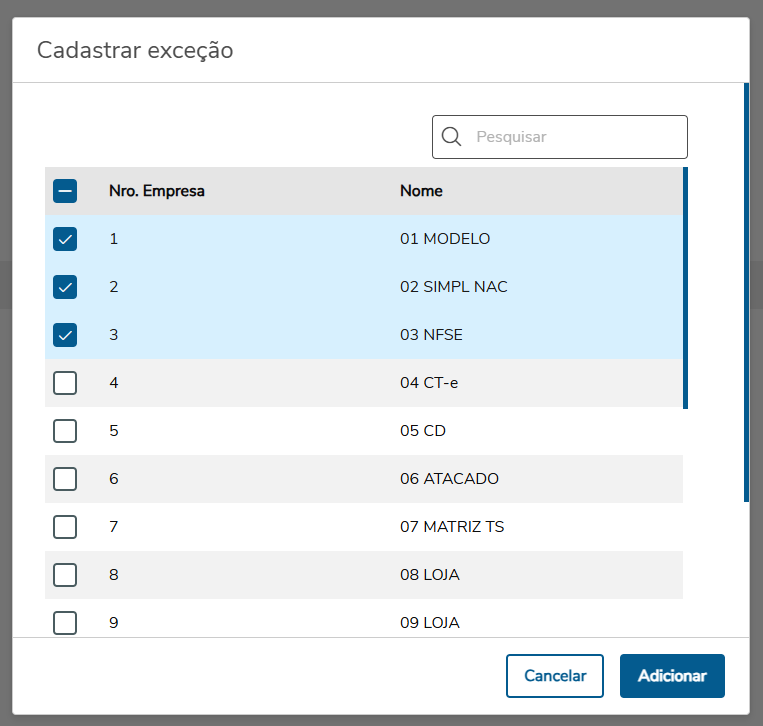
Task: Enable the 06 ATACADO checkbox
Action: [65, 479]
